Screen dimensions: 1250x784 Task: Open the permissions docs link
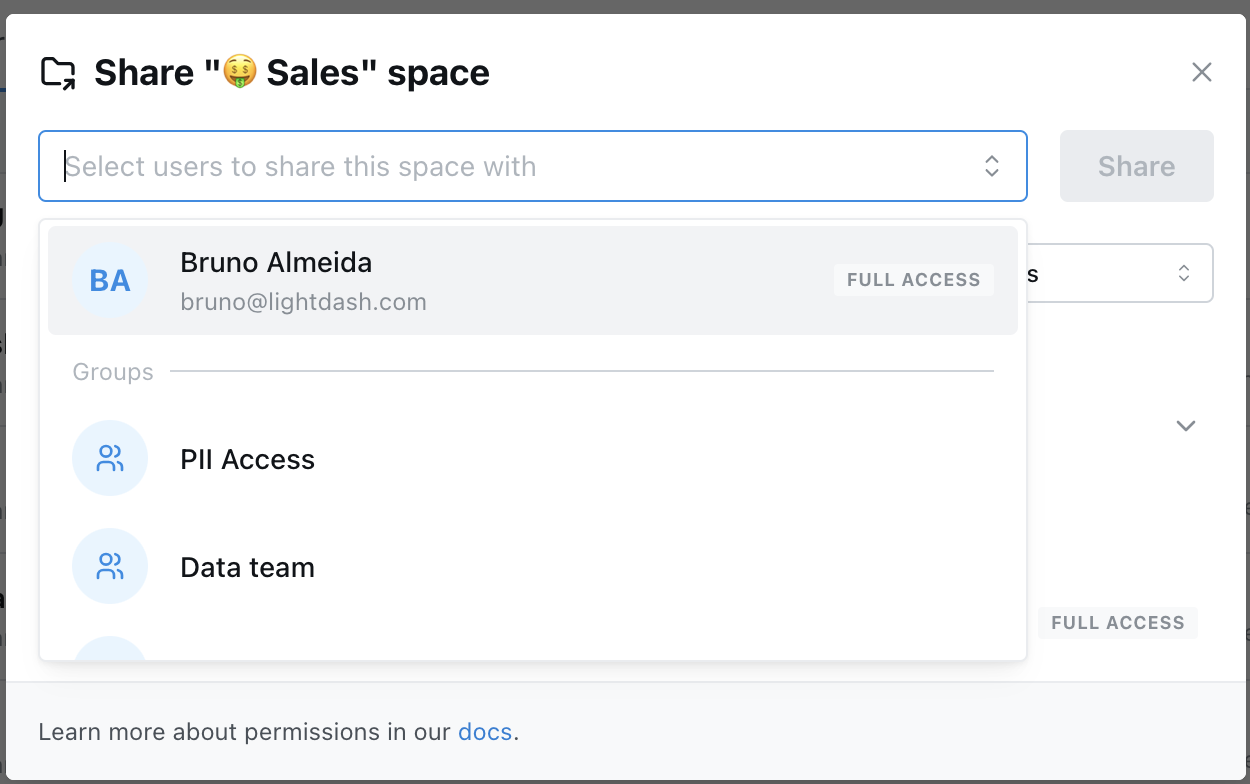tap(485, 732)
